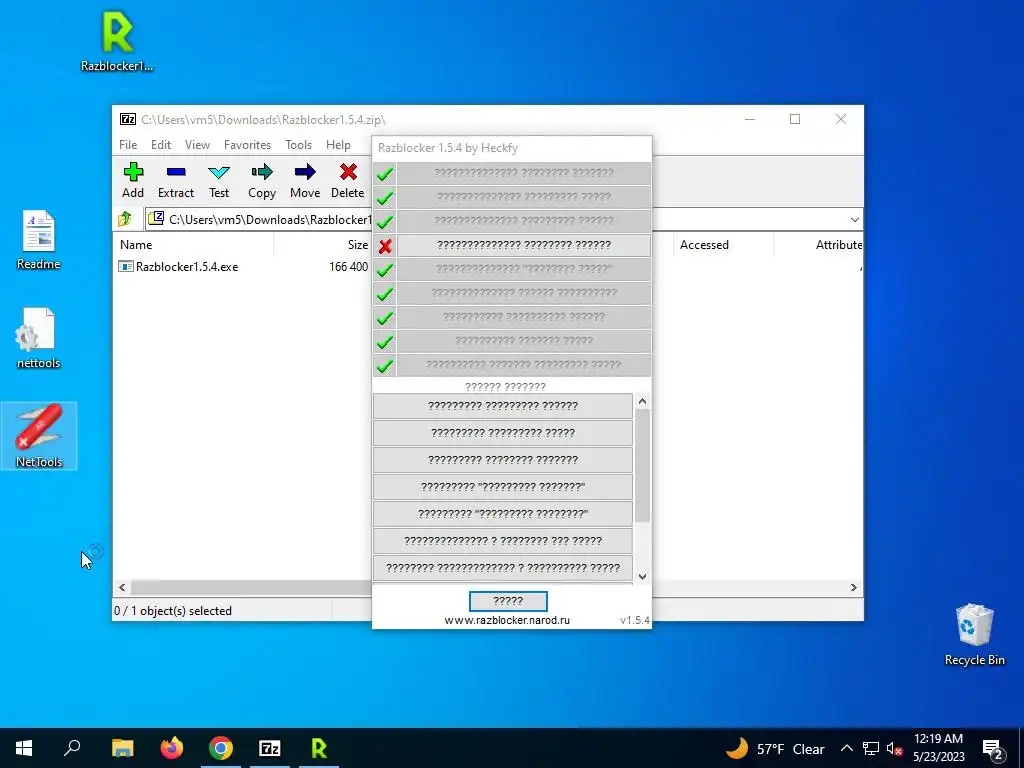Click the red Delete icon in 7-Zip

[x=348, y=172]
